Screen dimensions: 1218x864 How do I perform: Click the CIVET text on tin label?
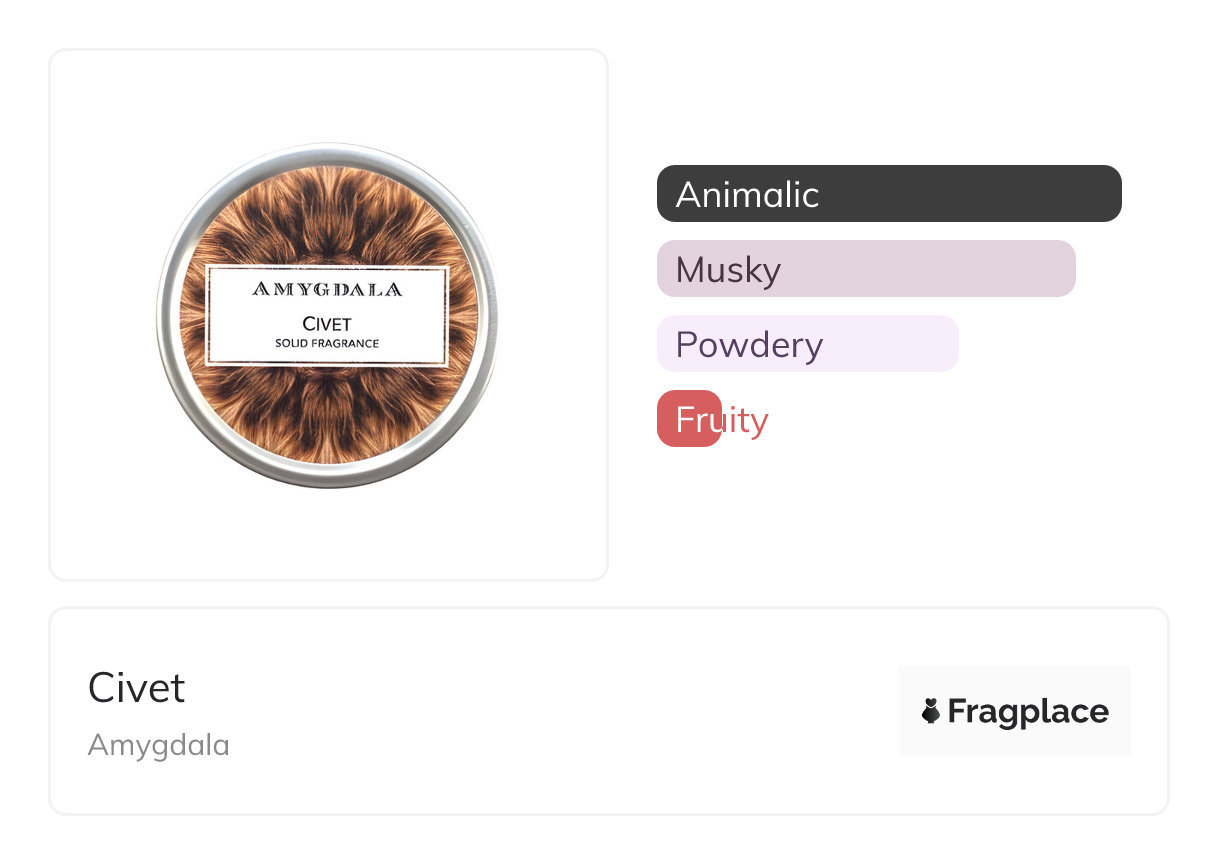[327, 324]
